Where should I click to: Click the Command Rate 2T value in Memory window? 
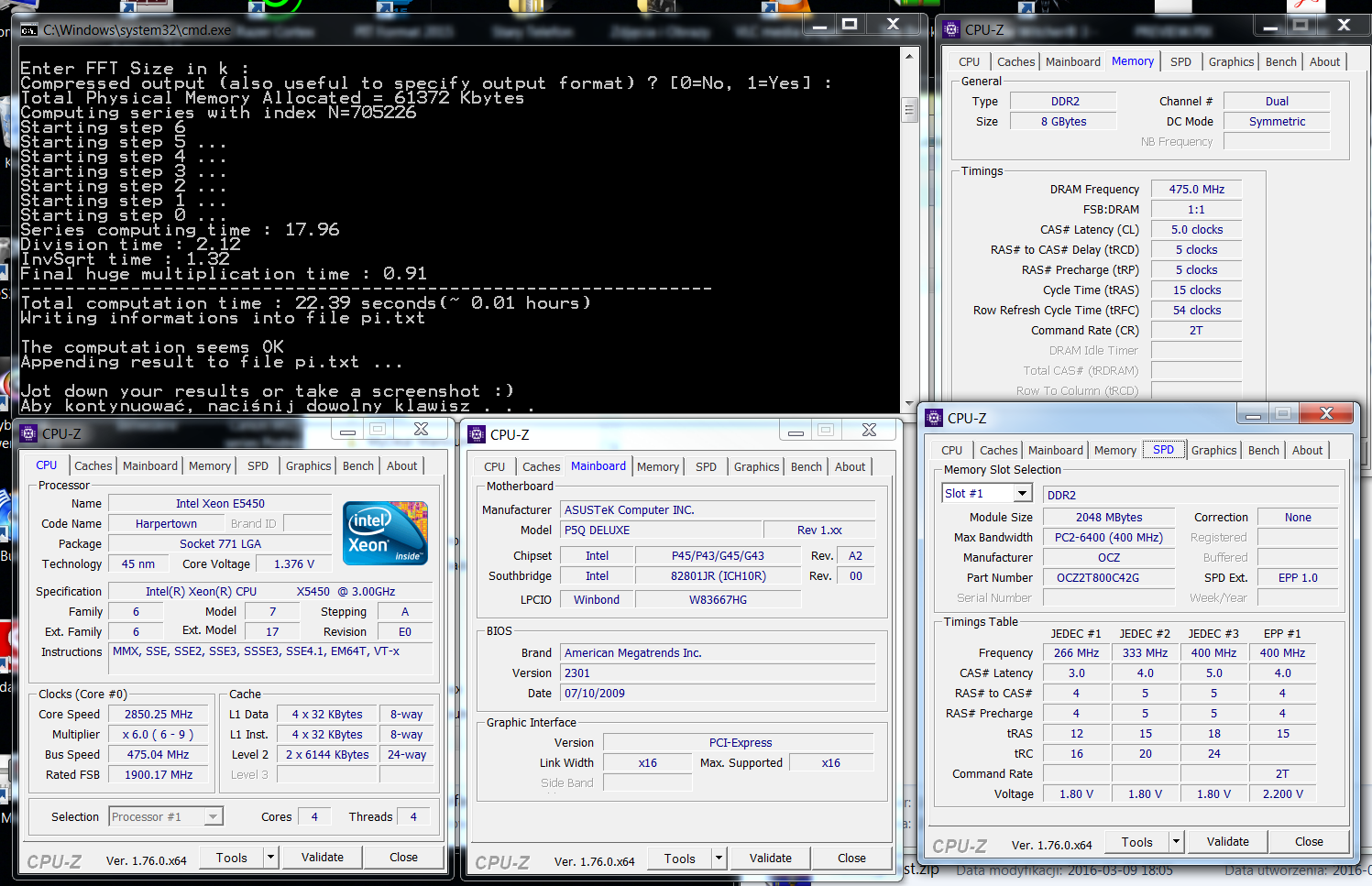click(1196, 330)
